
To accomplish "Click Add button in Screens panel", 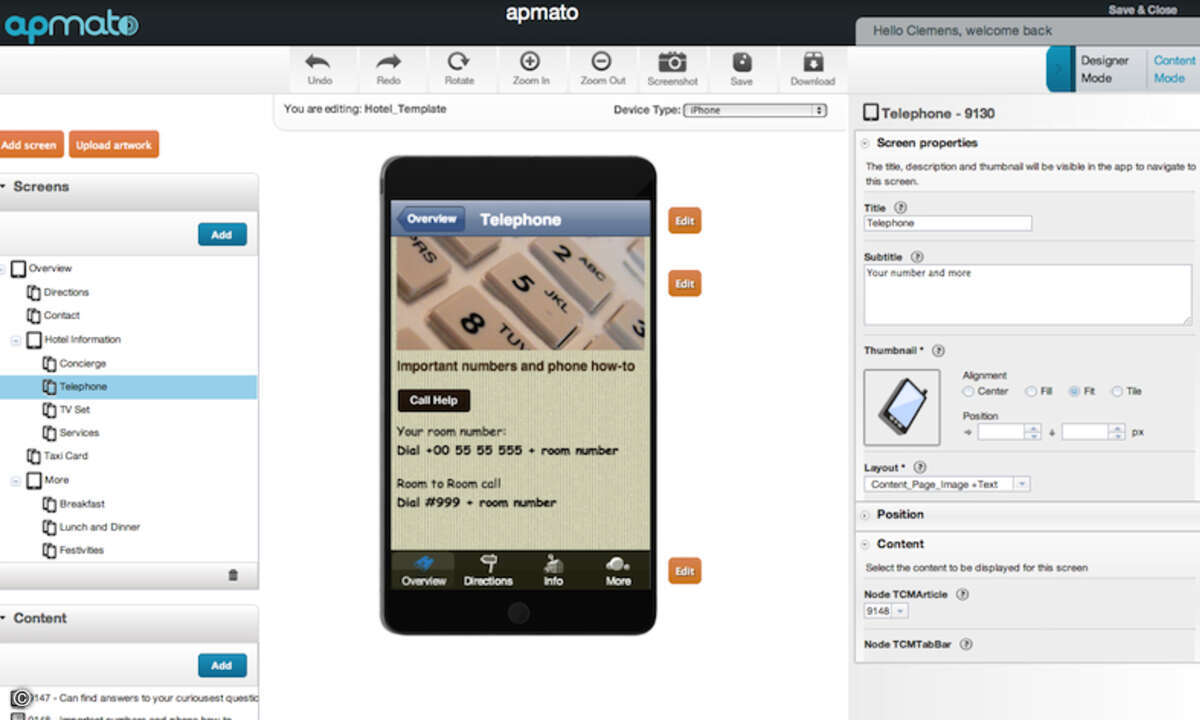I will click(x=222, y=235).
